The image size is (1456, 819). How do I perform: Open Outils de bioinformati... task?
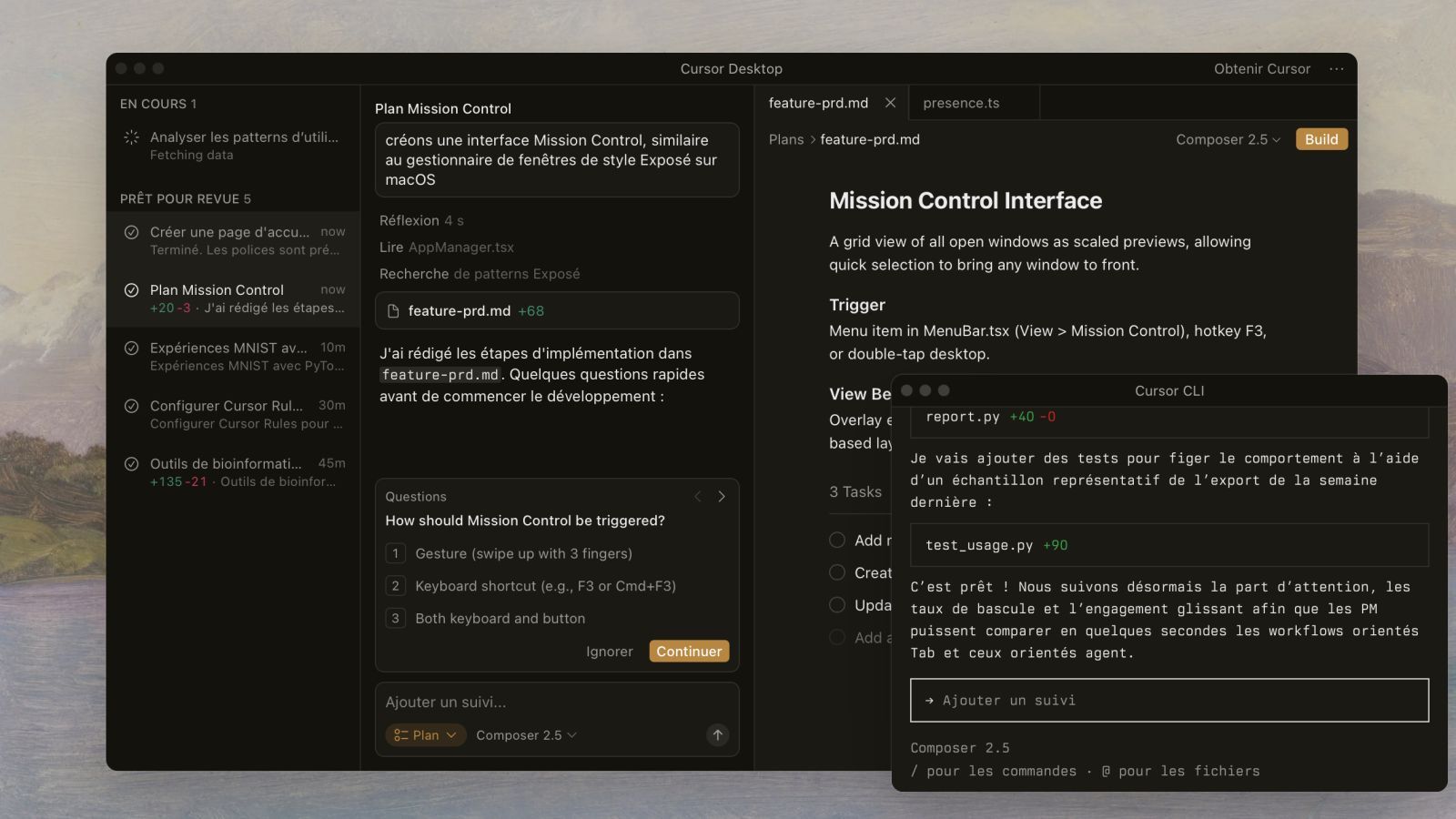[x=234, y=472]
